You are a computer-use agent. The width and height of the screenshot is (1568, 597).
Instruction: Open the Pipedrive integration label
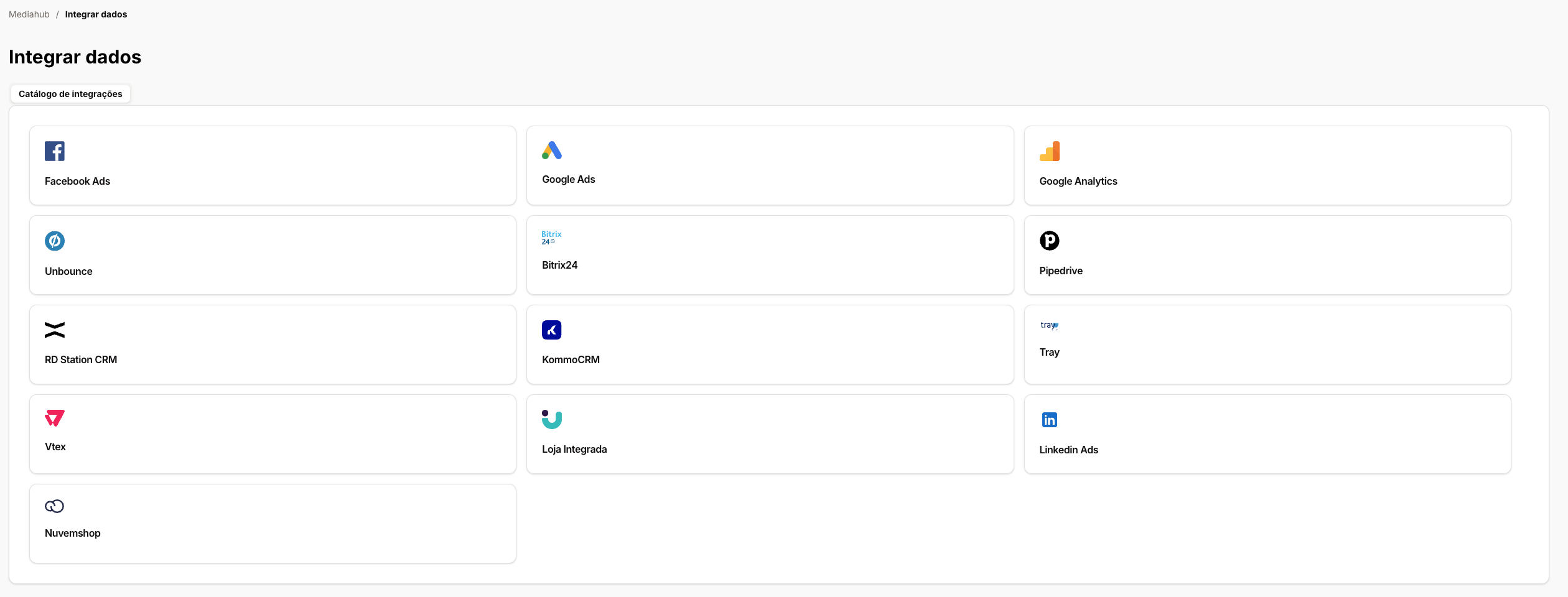tap(1060, 271)
